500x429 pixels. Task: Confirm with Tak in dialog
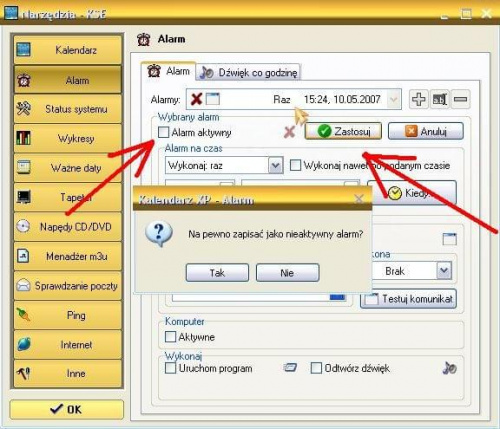pos(217,273)
